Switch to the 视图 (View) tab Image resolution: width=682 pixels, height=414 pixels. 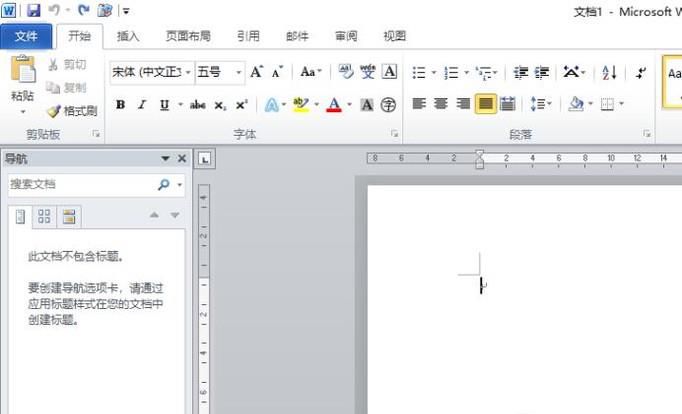394,36
